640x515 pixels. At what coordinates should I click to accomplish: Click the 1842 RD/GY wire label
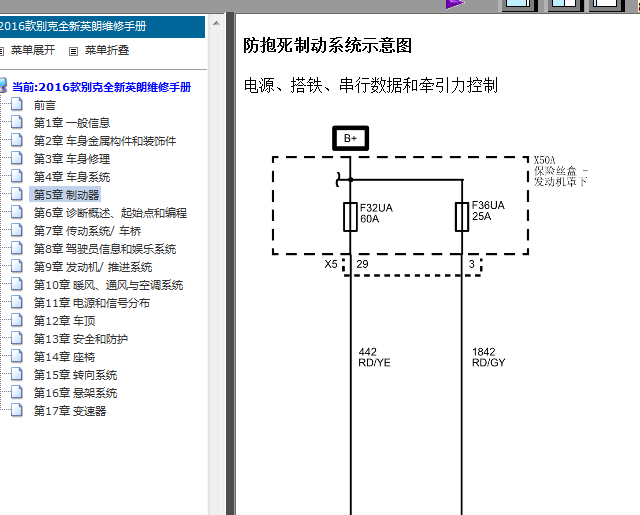tap(489, 357)
